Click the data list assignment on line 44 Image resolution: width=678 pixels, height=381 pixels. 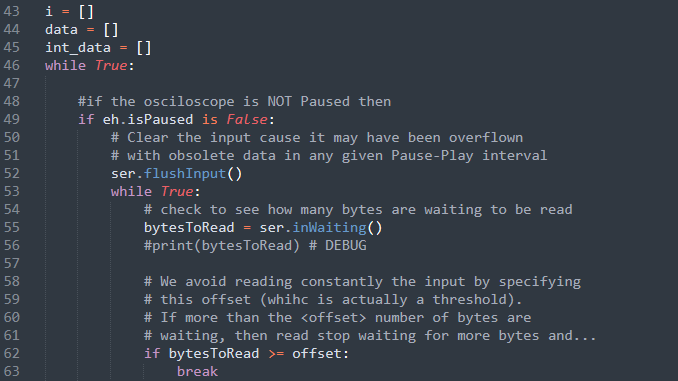[x=82, y=29]
